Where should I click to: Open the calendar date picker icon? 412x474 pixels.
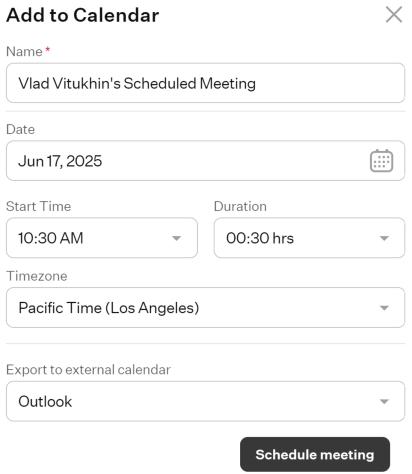pos(381,161)
